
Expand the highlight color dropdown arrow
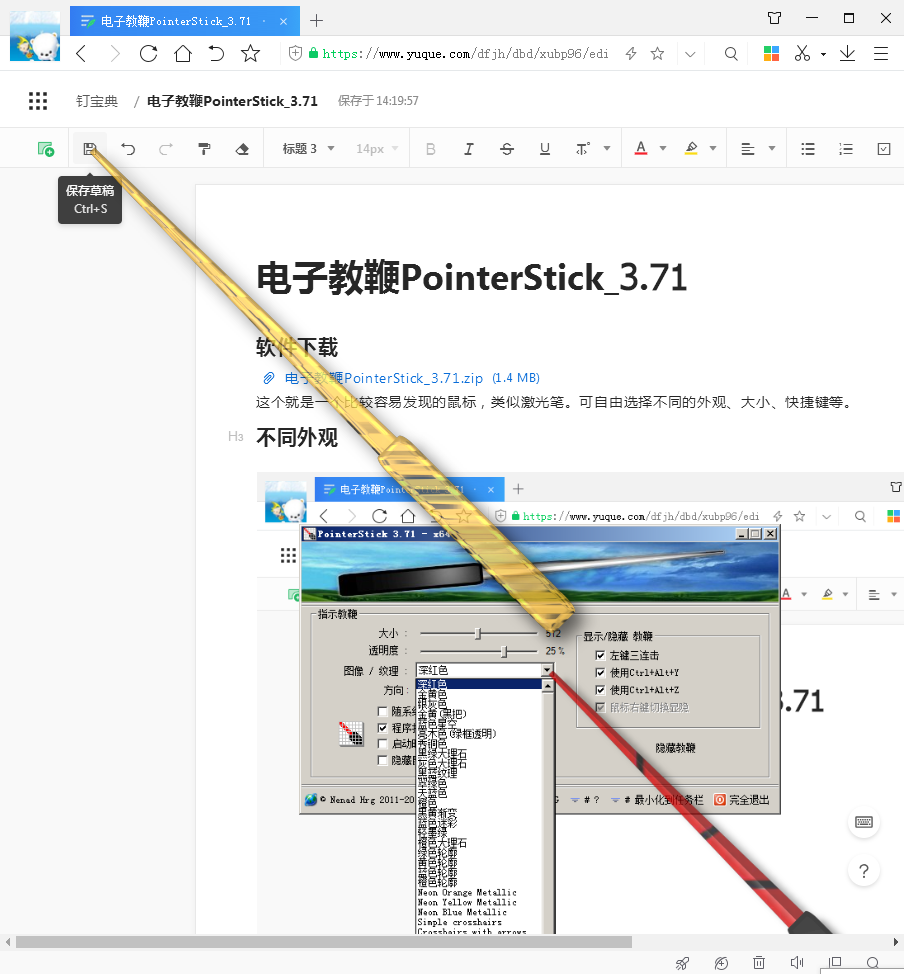[x=713, y=148]
